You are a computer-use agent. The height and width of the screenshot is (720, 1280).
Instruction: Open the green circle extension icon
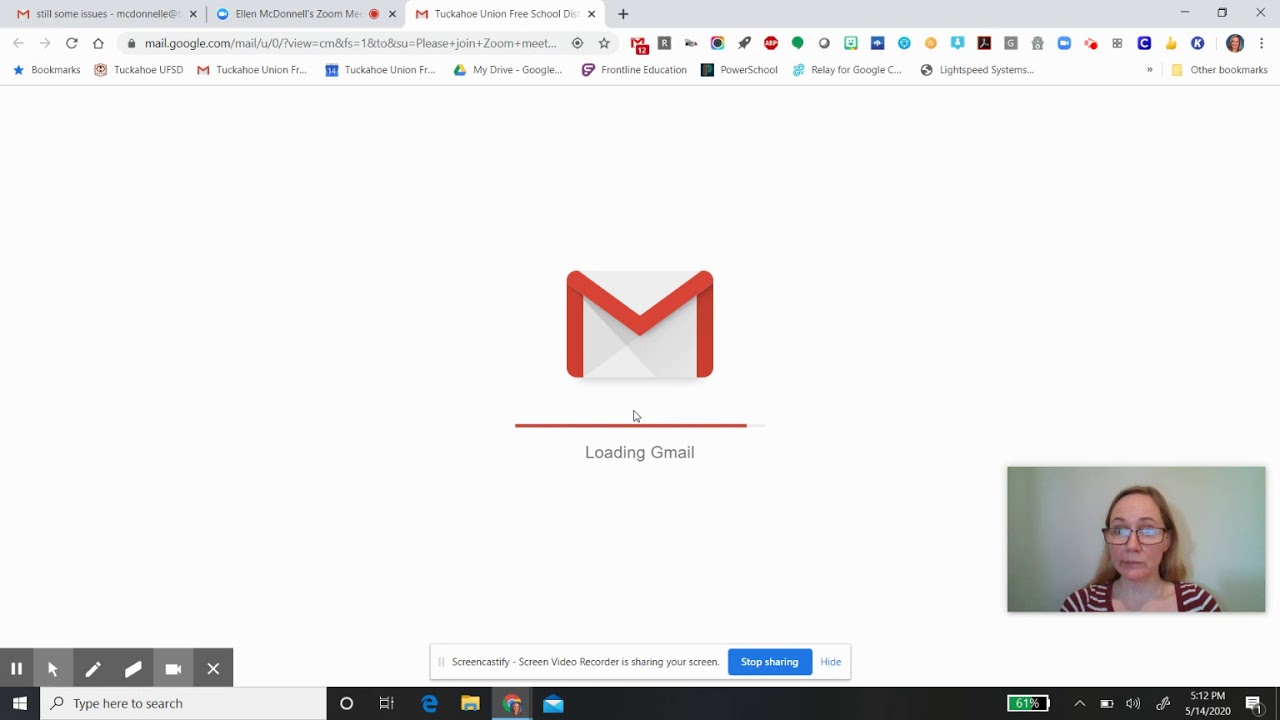[797, 43]
